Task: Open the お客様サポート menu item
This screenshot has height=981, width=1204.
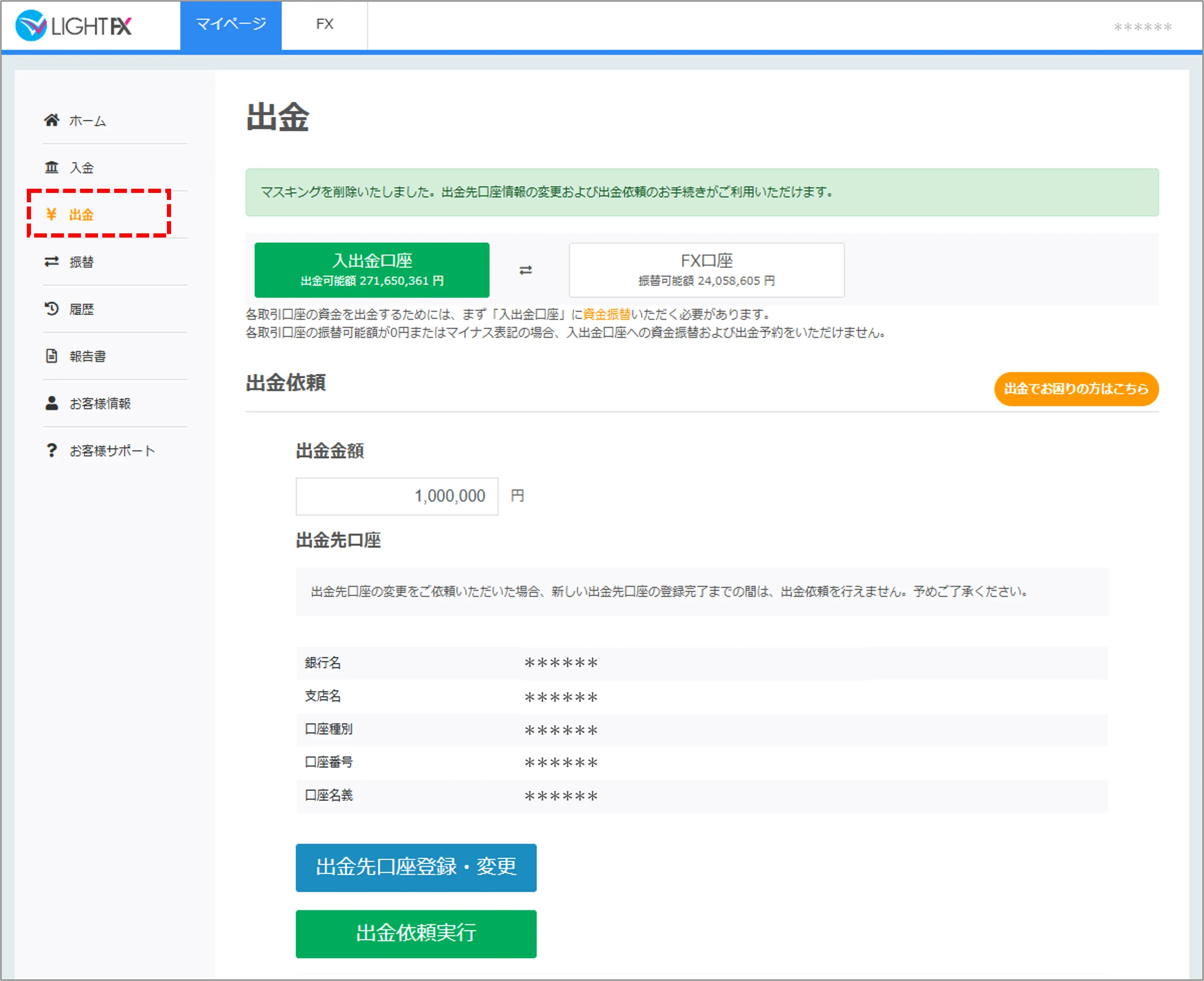Action: (x=112, y=451)
